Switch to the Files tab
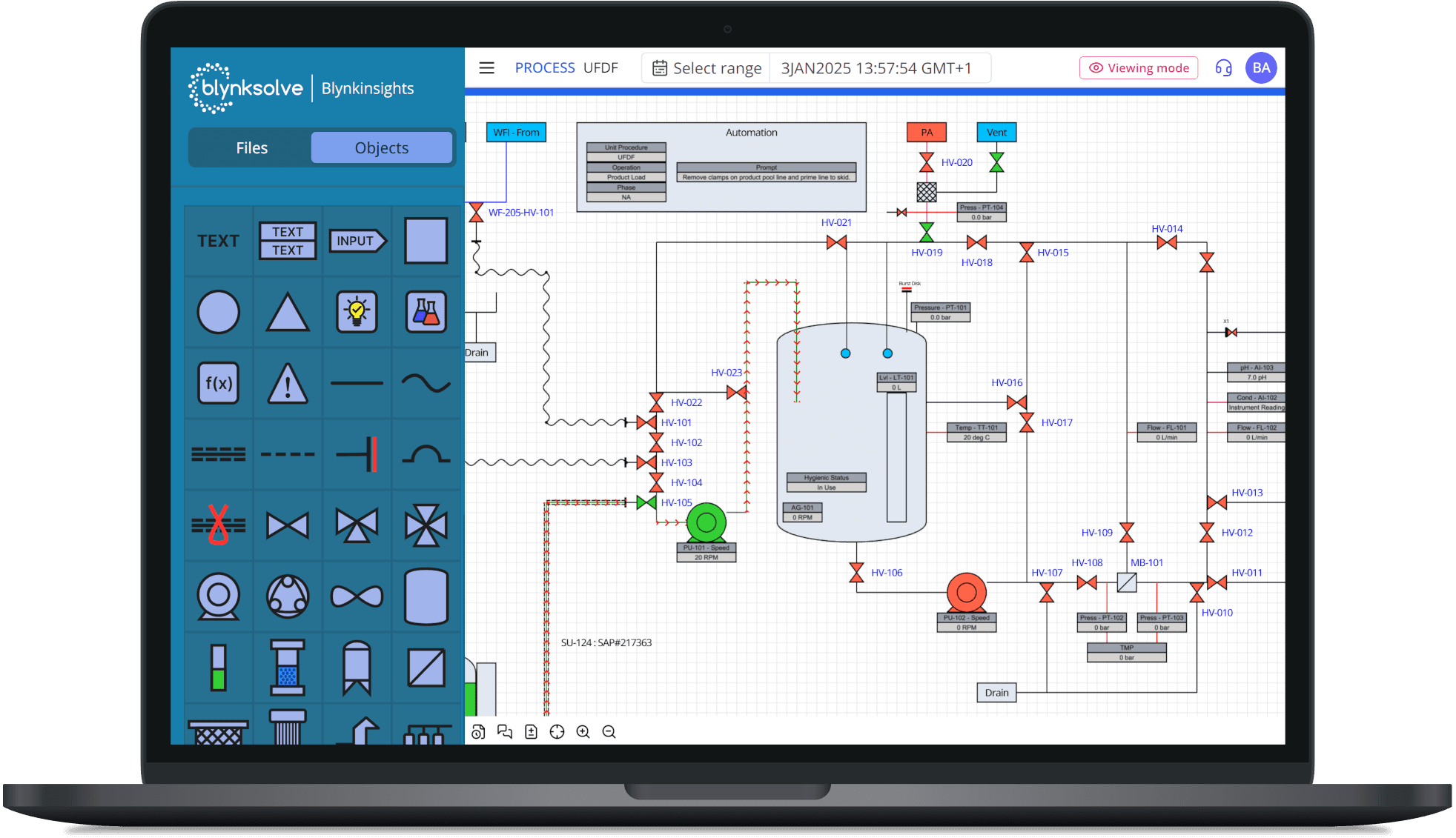 tap(251, 148)
